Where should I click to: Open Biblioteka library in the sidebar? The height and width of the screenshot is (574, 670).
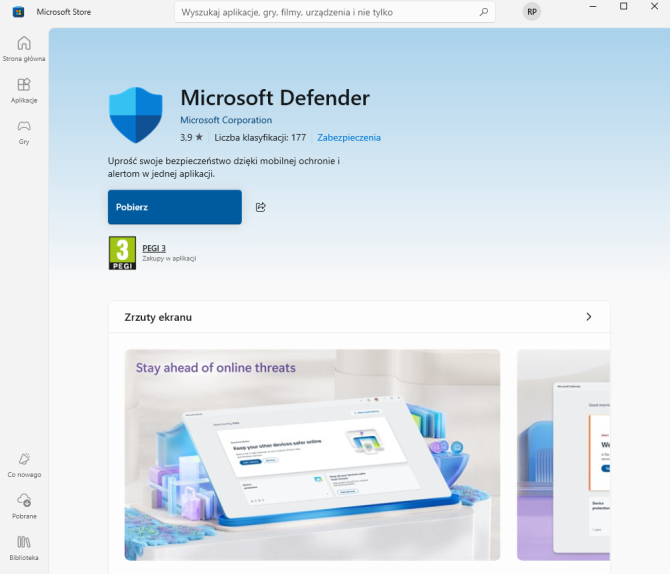[x=24, y=548]
